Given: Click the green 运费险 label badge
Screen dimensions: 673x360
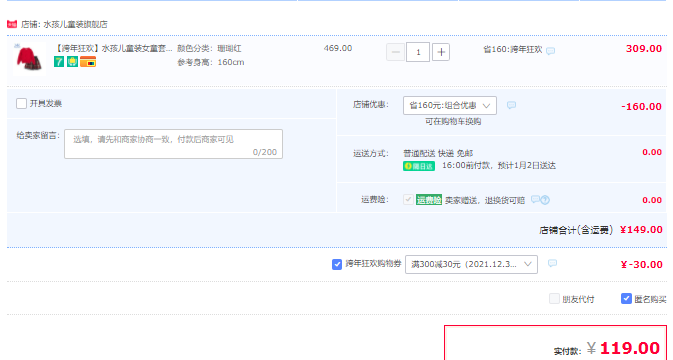Looking at the screenshot, I should coord(429,200).
